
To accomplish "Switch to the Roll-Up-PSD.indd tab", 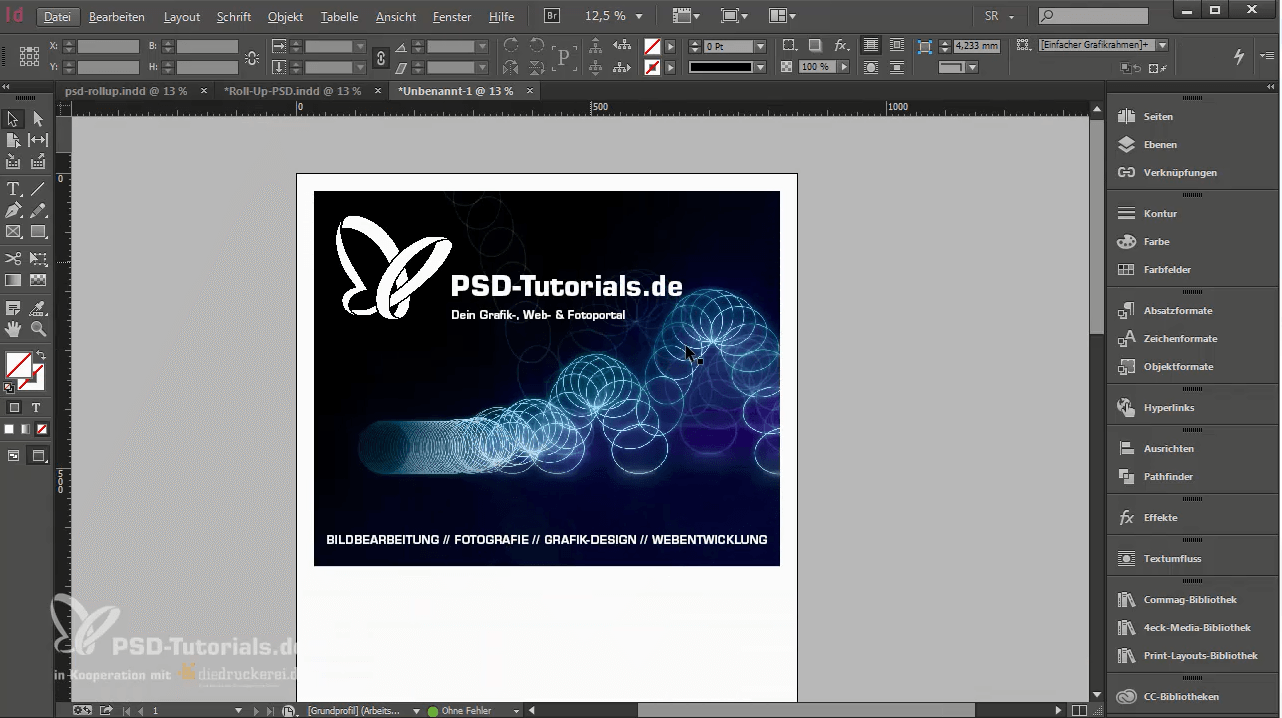I will pos(293,91).
